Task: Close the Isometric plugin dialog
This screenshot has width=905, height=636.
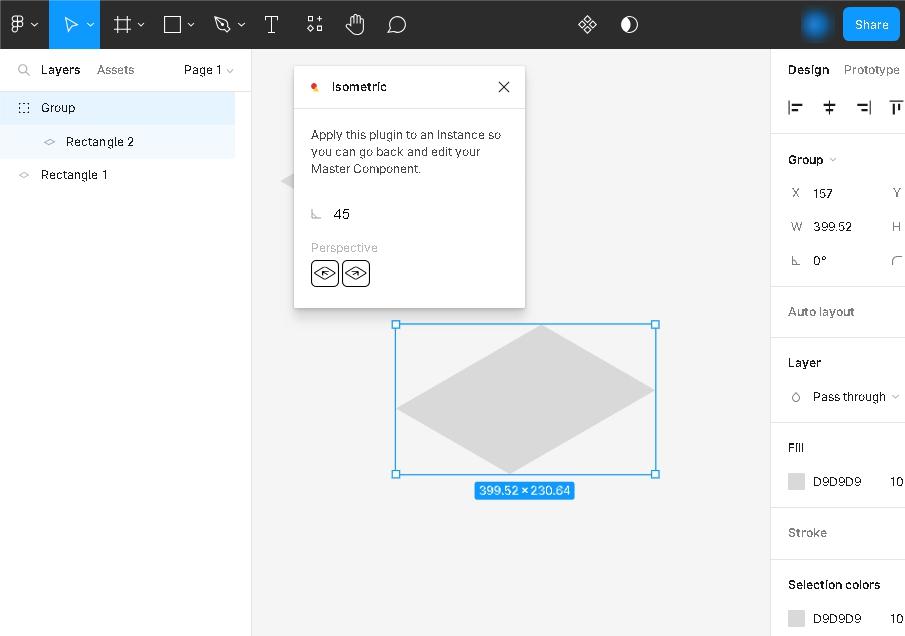Action: pos(504,87)
